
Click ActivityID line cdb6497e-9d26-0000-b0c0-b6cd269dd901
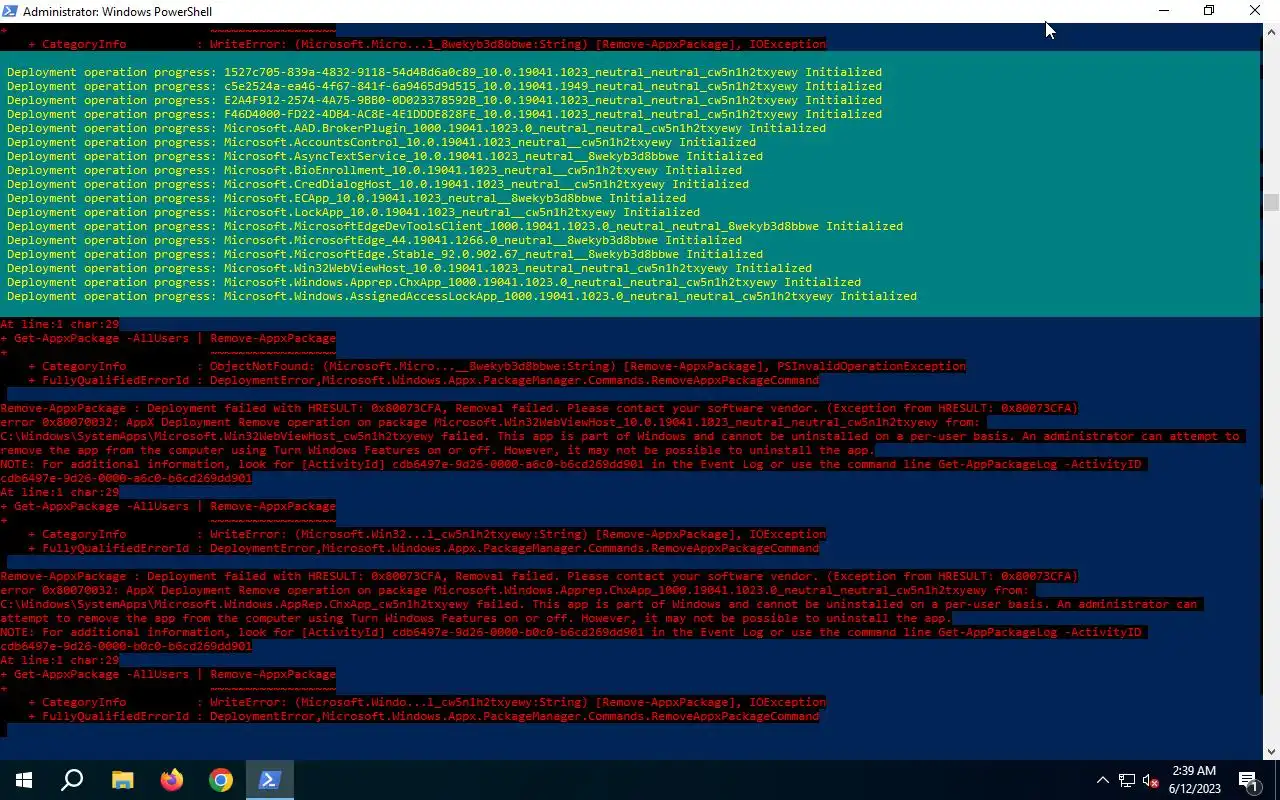pyautogui.click(x=126, y=646)
